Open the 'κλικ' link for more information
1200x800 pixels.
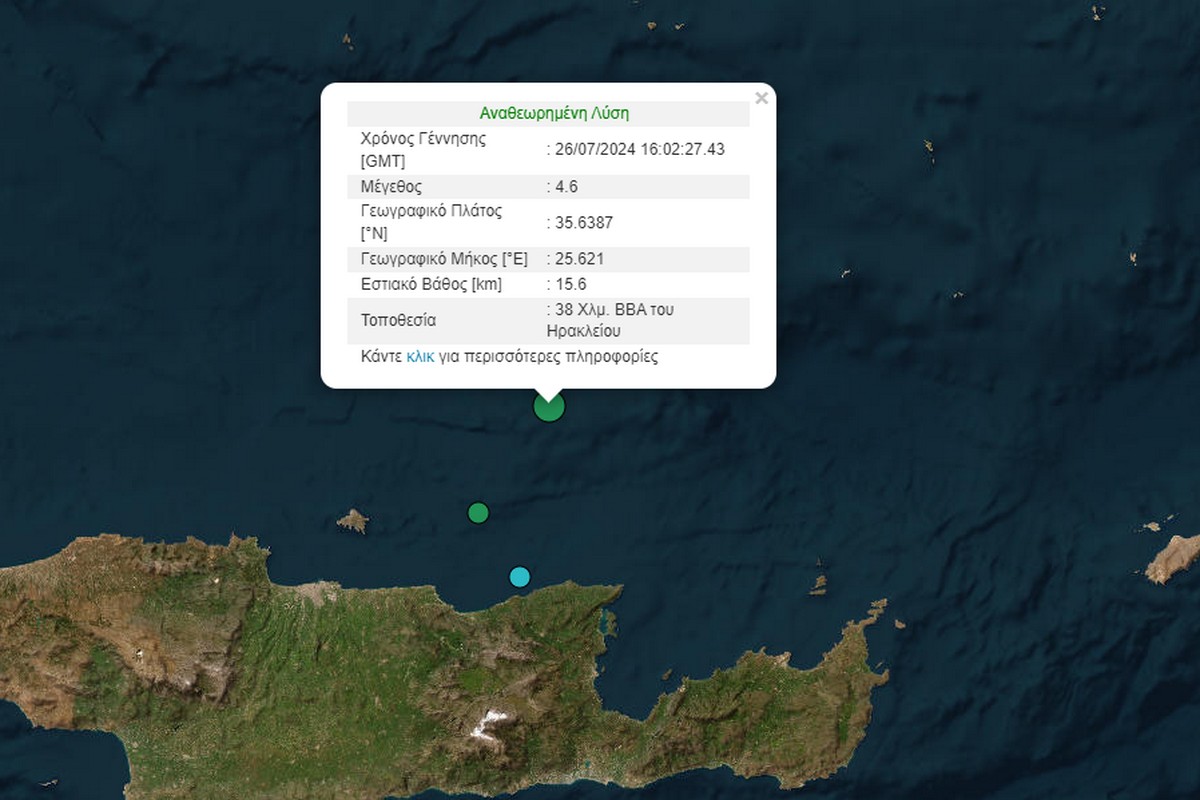(x=420, y=357)
